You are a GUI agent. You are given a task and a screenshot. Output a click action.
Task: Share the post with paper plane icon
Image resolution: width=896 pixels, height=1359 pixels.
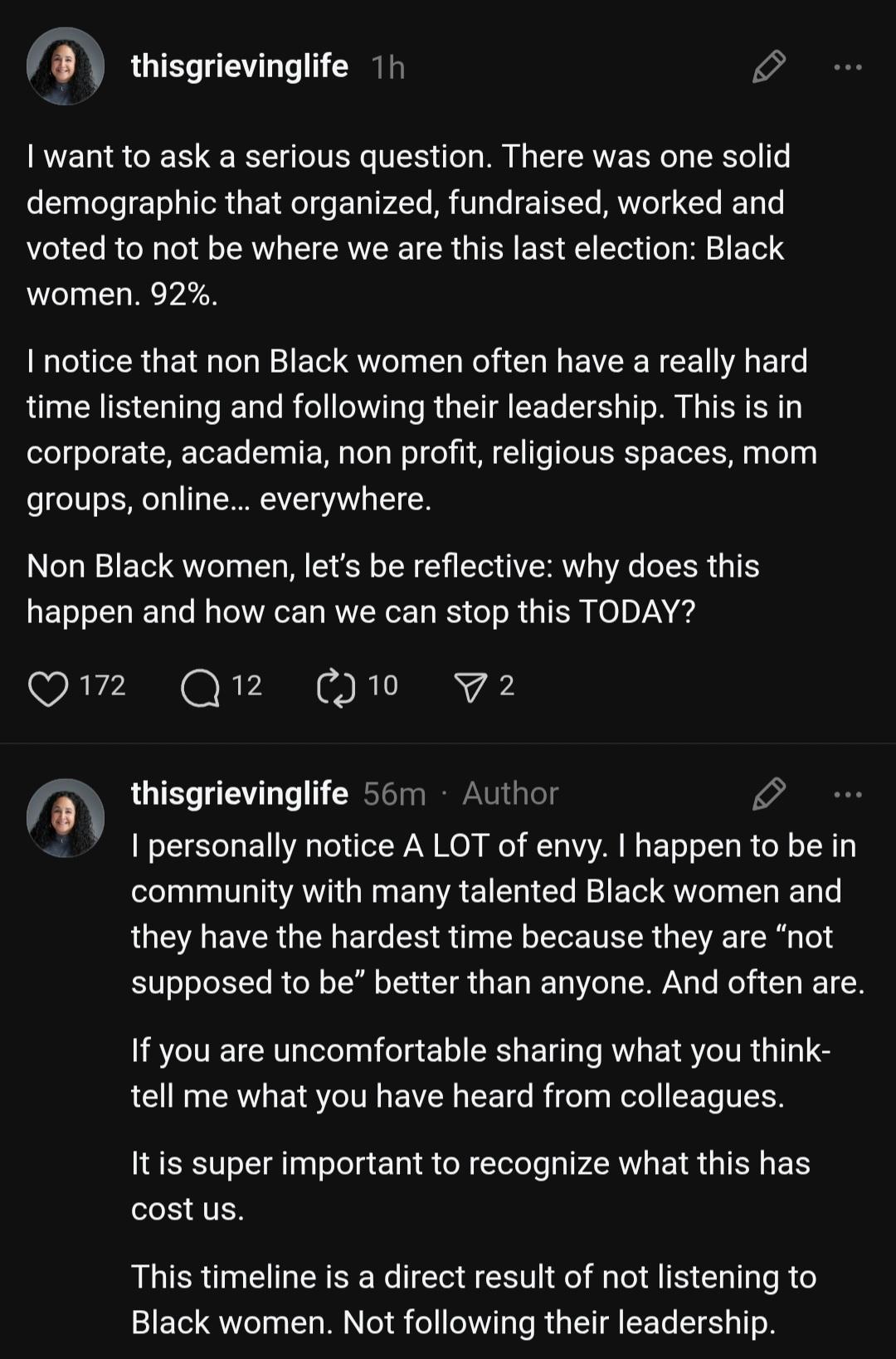(x=470, y=688)
